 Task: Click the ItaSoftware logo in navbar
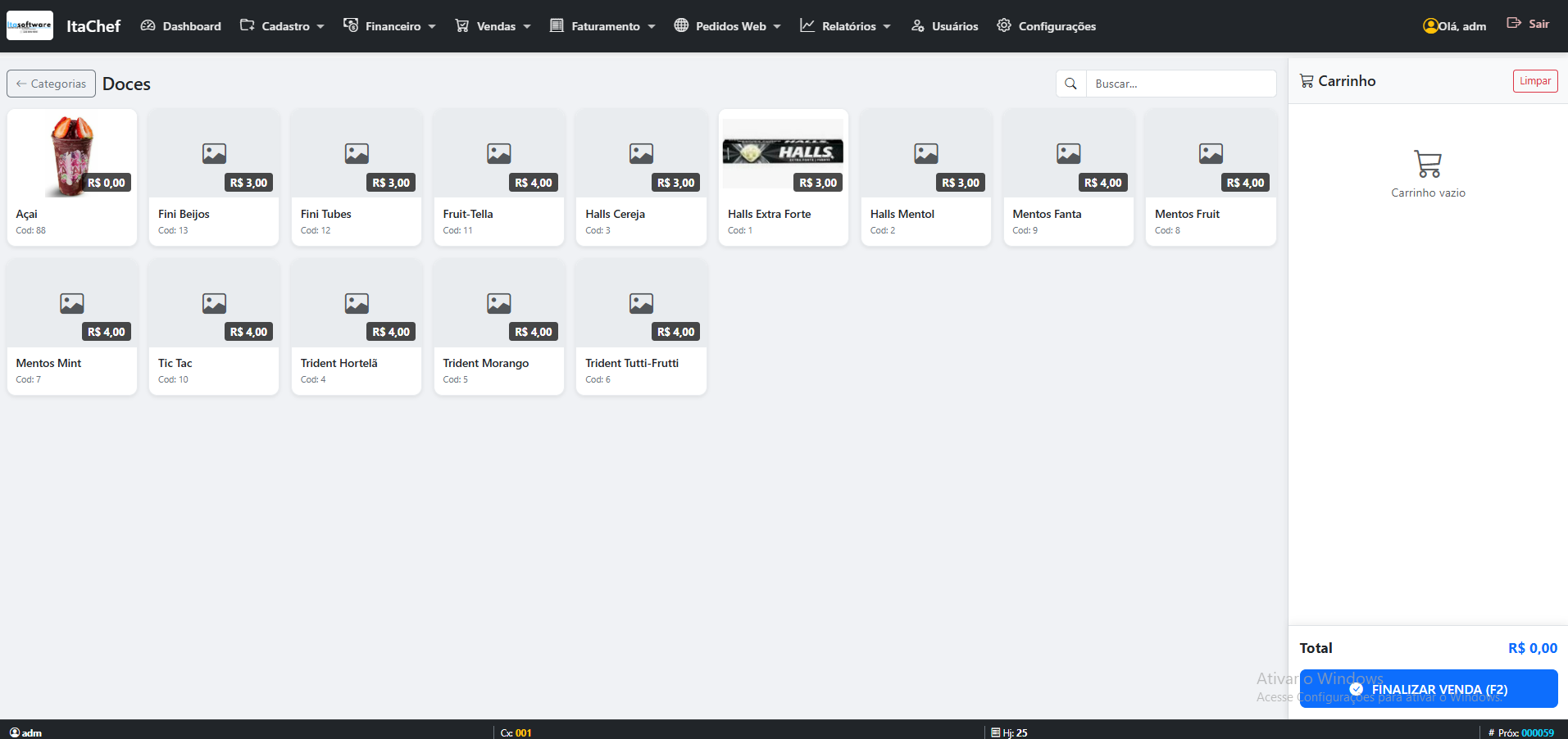click(30, 25)
